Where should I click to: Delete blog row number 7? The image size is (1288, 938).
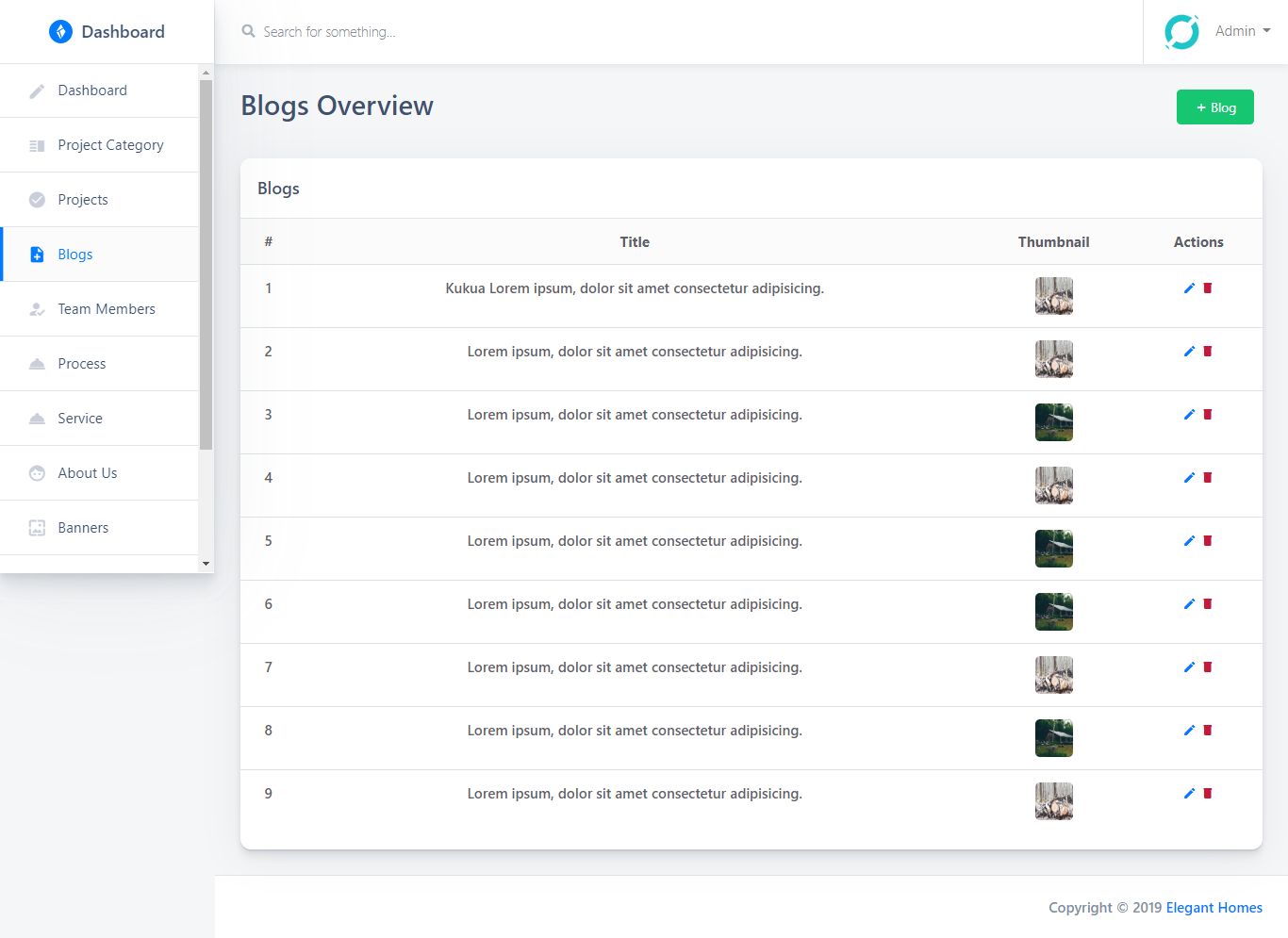pos(1208,667)
